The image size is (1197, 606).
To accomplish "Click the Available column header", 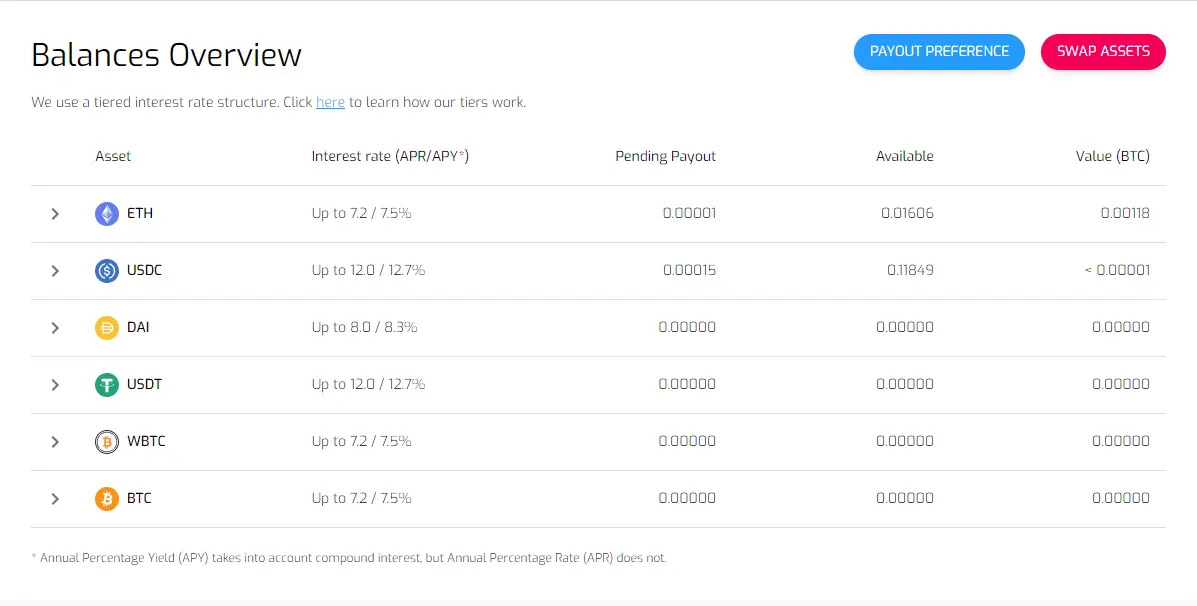I will click(x=905, y=156).
